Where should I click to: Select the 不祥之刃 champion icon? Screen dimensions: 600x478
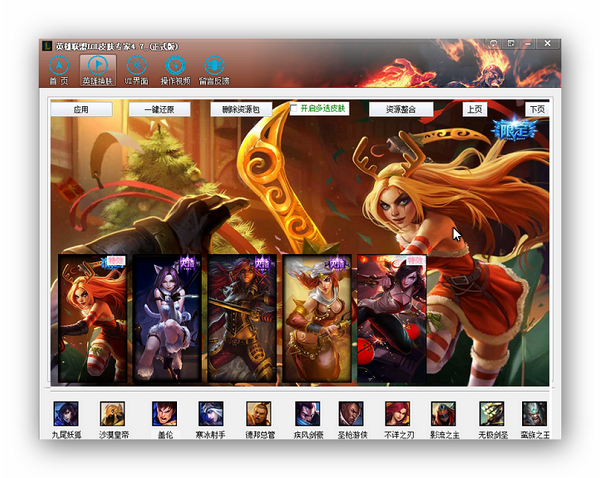pos(398,414)
